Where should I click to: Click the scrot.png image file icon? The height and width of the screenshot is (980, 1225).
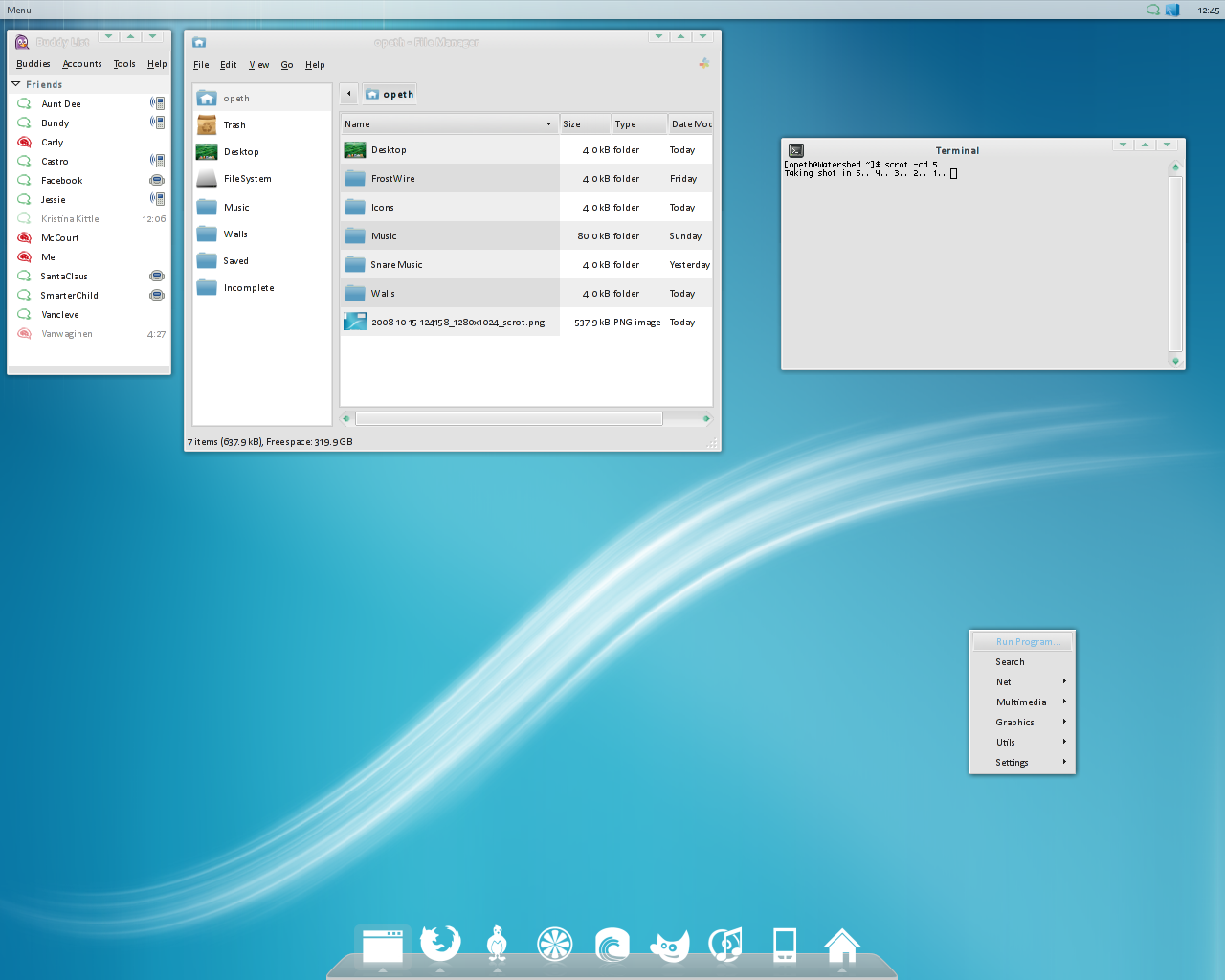[x=355, y=322]
